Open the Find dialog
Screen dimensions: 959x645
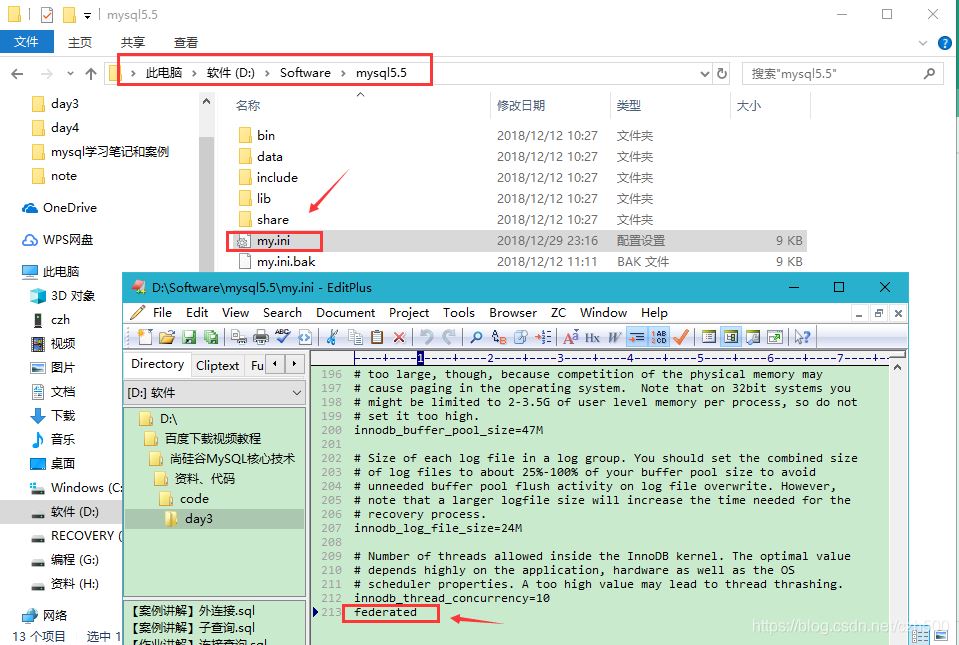click(x=478, y=337)
